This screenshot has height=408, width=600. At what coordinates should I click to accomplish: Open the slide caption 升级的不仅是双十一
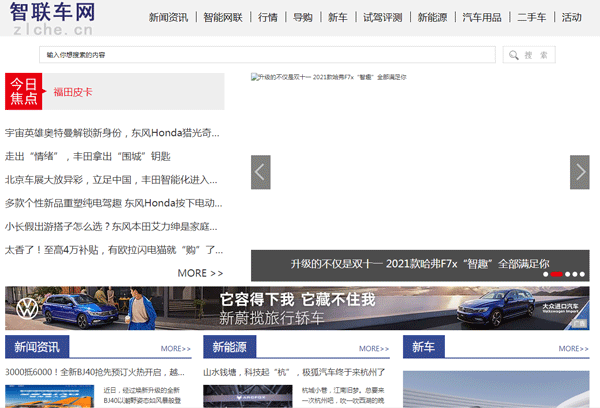tap(420, 264)
